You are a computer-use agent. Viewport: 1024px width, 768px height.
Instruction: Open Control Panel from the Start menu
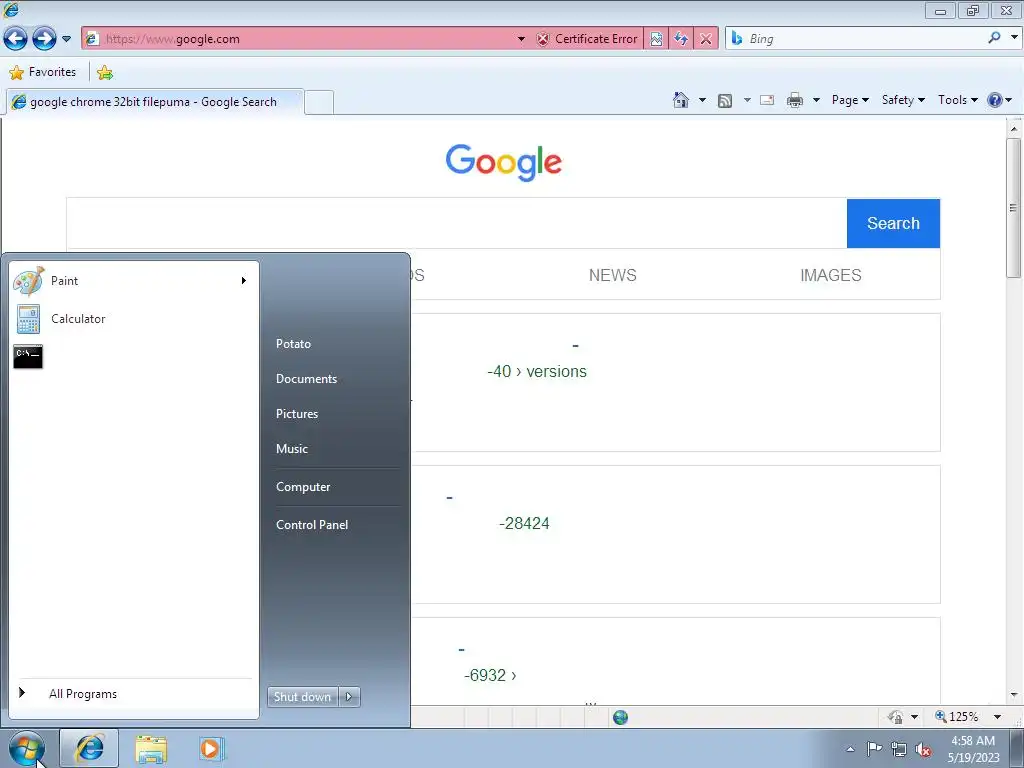(x=312, y=525)
